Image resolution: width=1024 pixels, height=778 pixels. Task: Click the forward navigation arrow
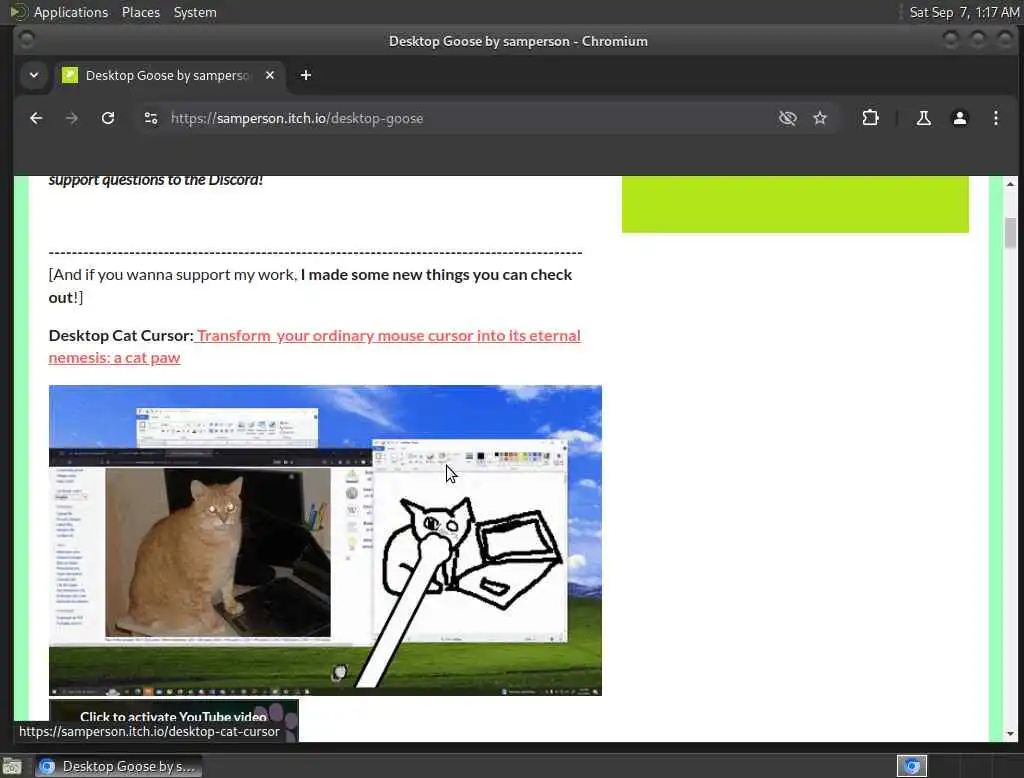coord(72,118)
